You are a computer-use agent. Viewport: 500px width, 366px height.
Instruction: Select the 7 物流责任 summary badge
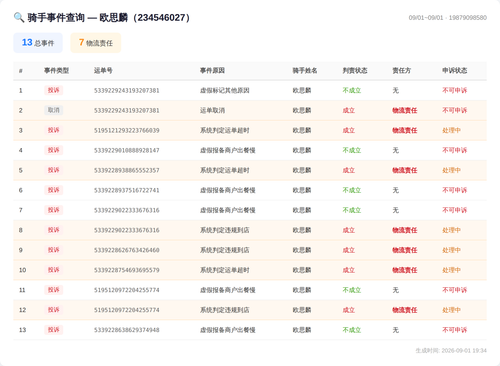tap(96, 43)
